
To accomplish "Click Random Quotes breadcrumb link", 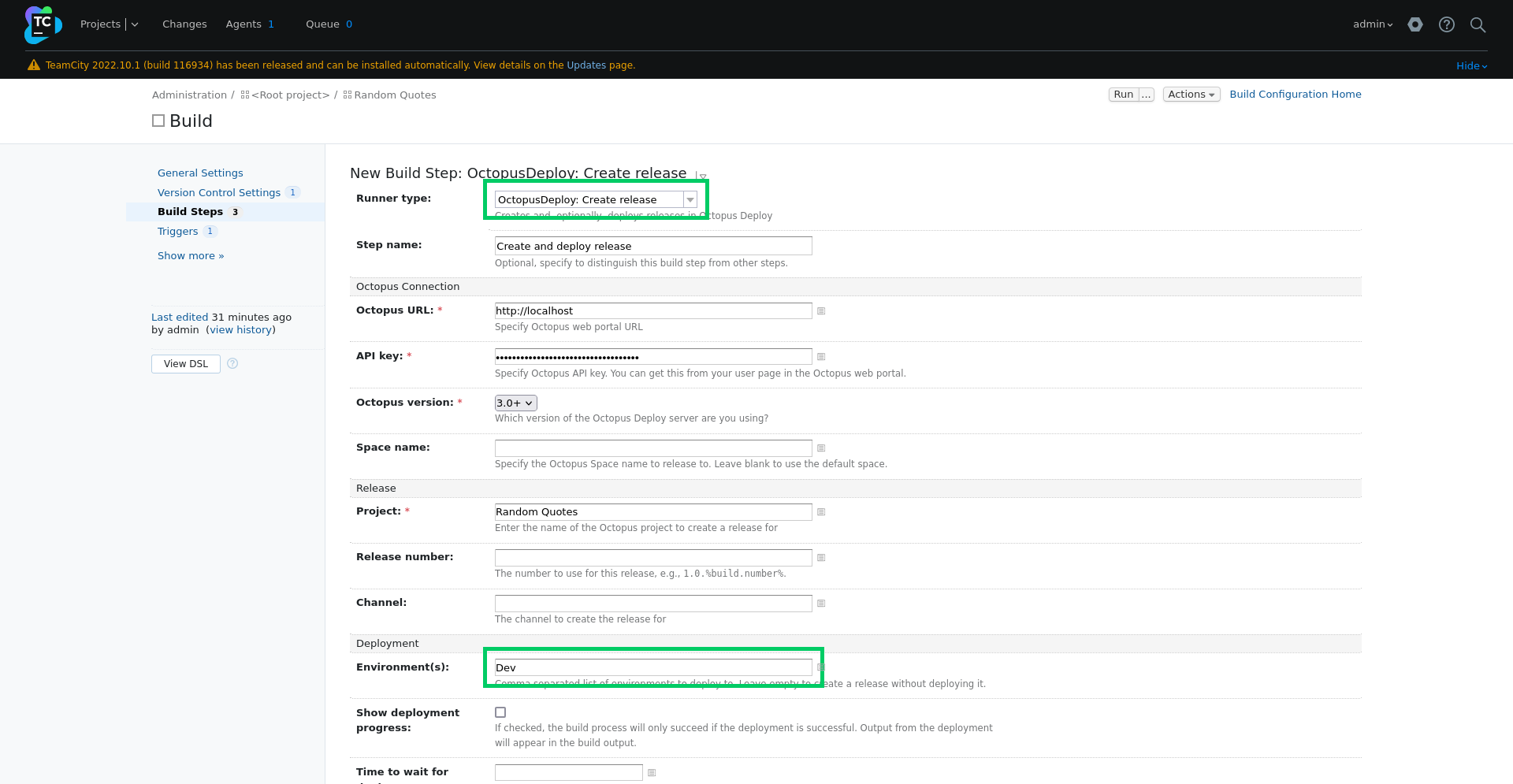I will coord(395,95).
